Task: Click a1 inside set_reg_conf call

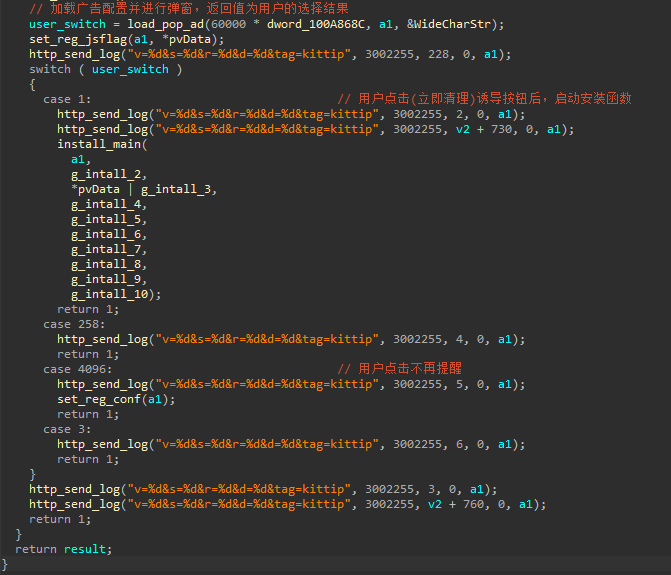Action: point(155,399)
